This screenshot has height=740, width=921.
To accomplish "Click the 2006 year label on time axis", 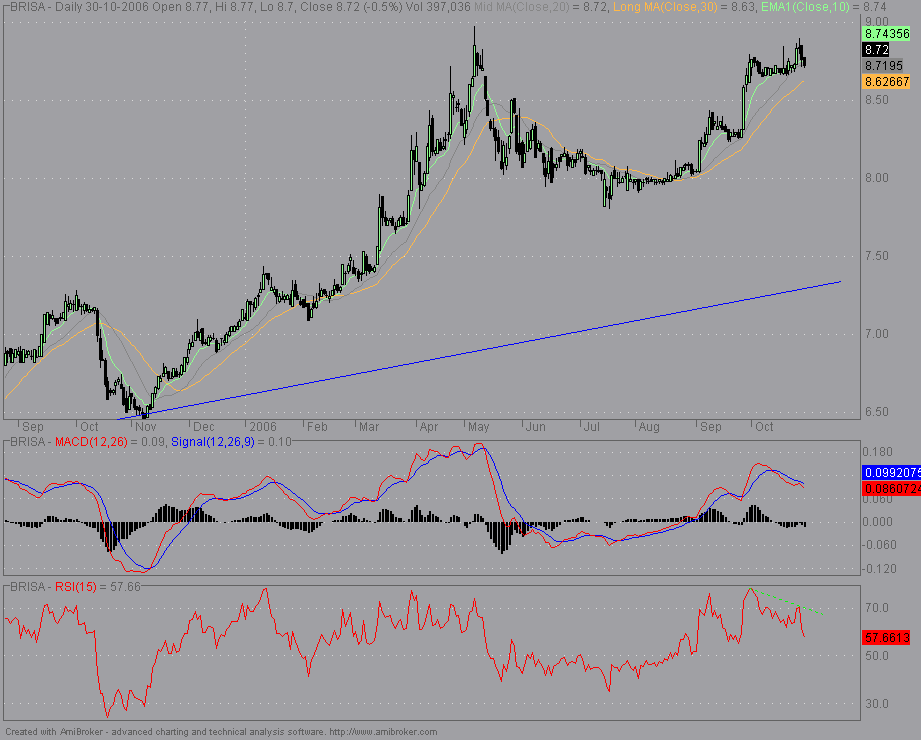I will [x=263, y=427].
